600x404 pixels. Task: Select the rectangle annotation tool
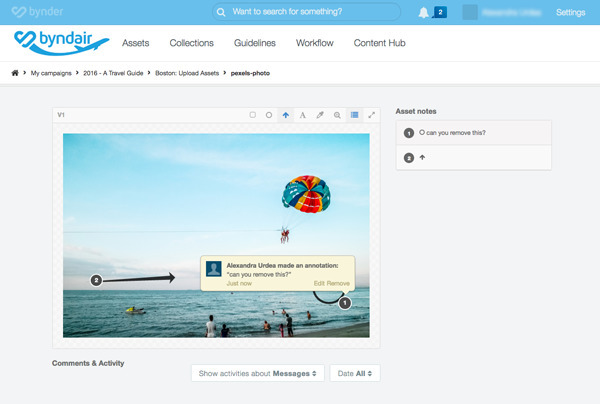point(253,115)
